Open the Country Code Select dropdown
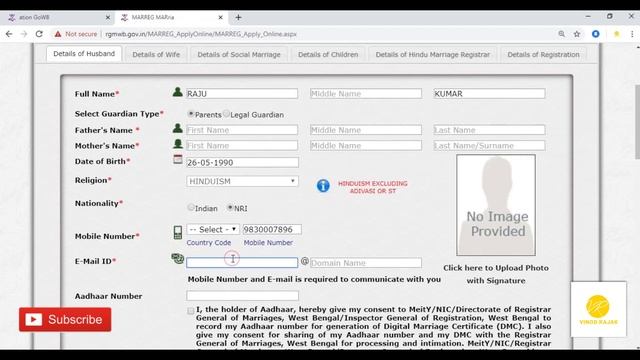Screen dimensions: 640x360 pyautogui.click(x=213, y=229)
